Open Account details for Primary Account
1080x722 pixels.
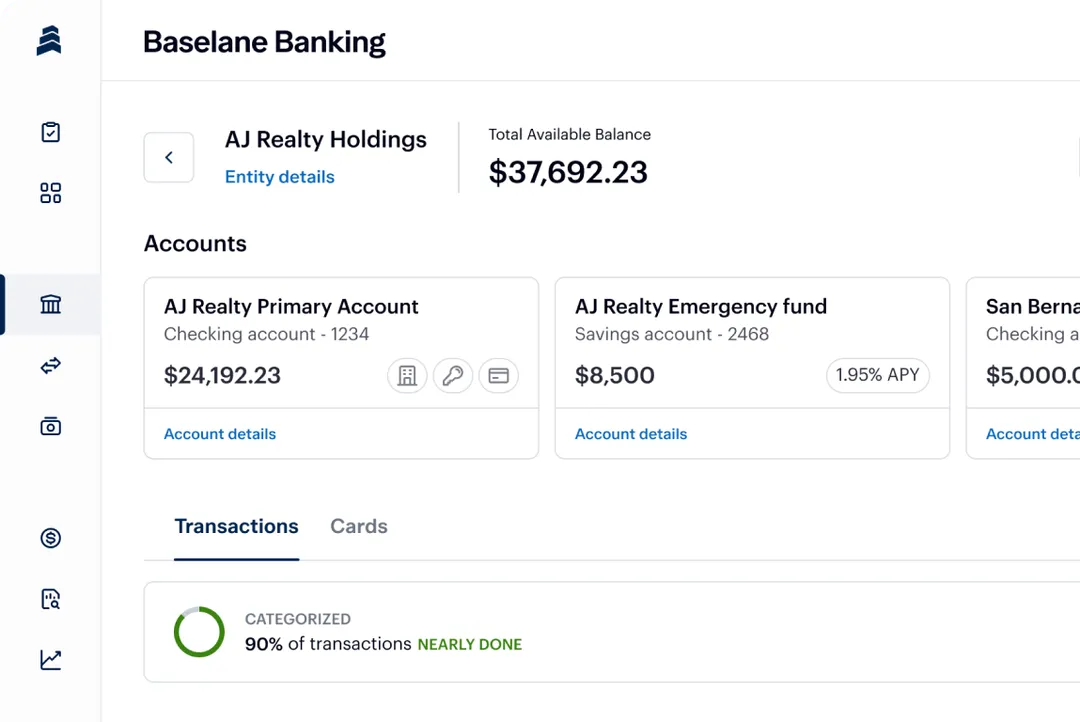pyautogui.click(x=220, y=434)
